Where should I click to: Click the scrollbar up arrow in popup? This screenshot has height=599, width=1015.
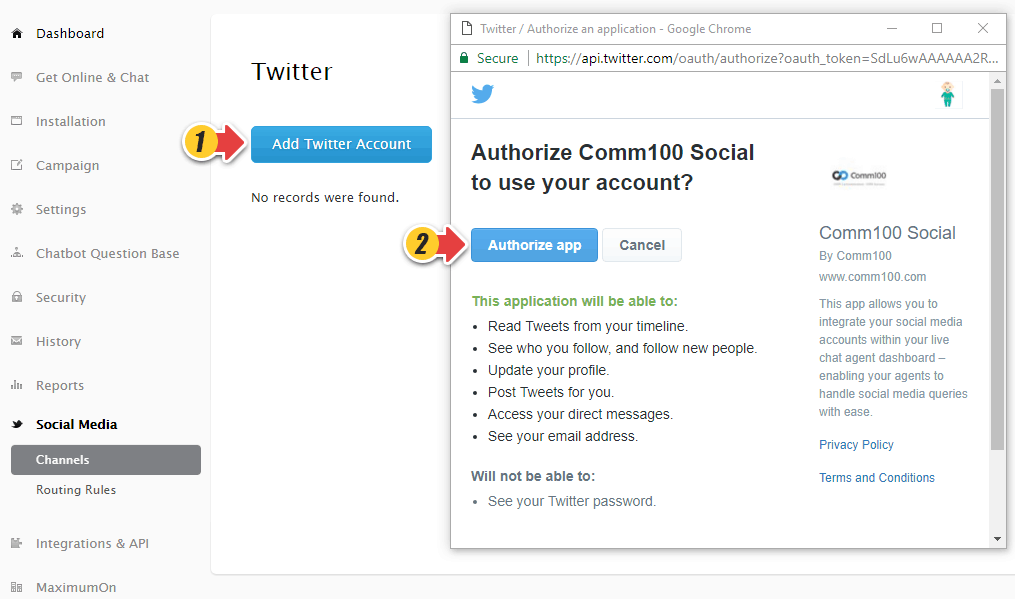(x=997, y=81)
